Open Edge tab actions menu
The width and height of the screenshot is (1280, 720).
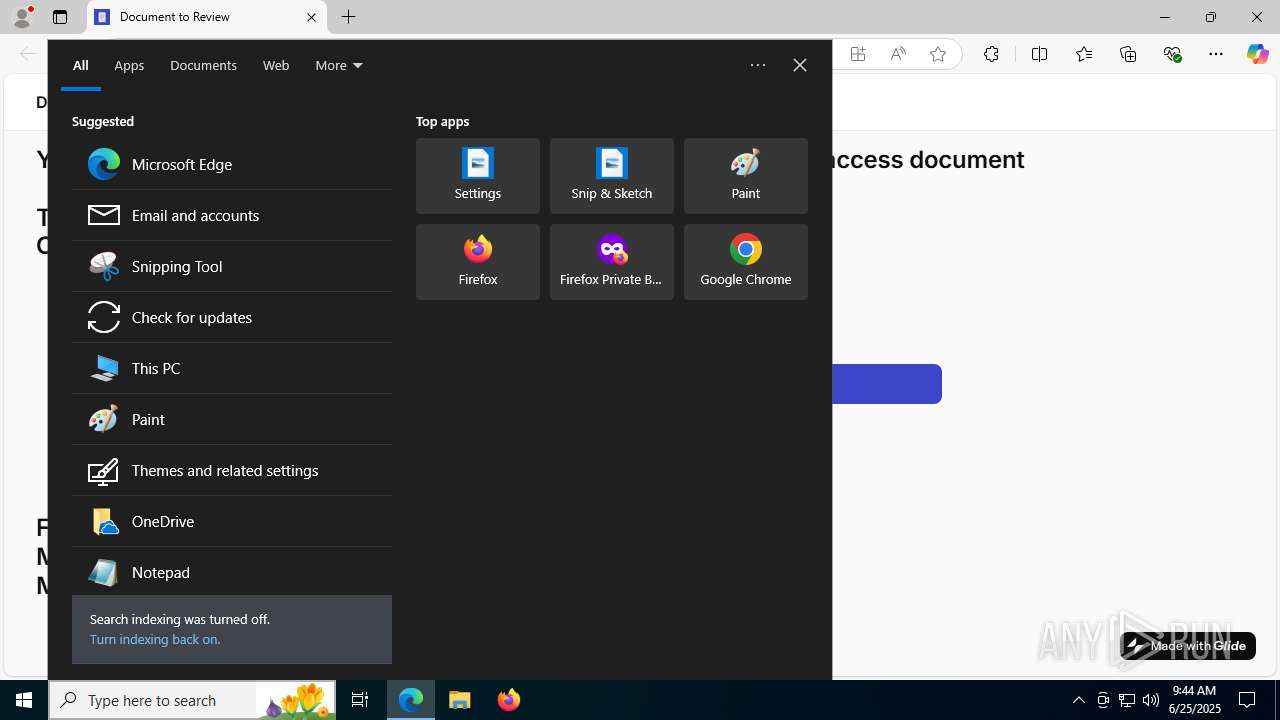60,17
